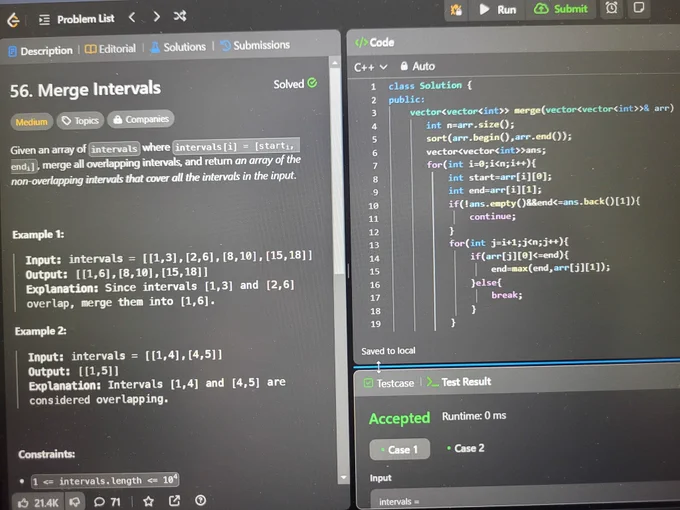Click the debug icon beside Run
The height and width of the screenshot is (510, 680).
(456, 10)
